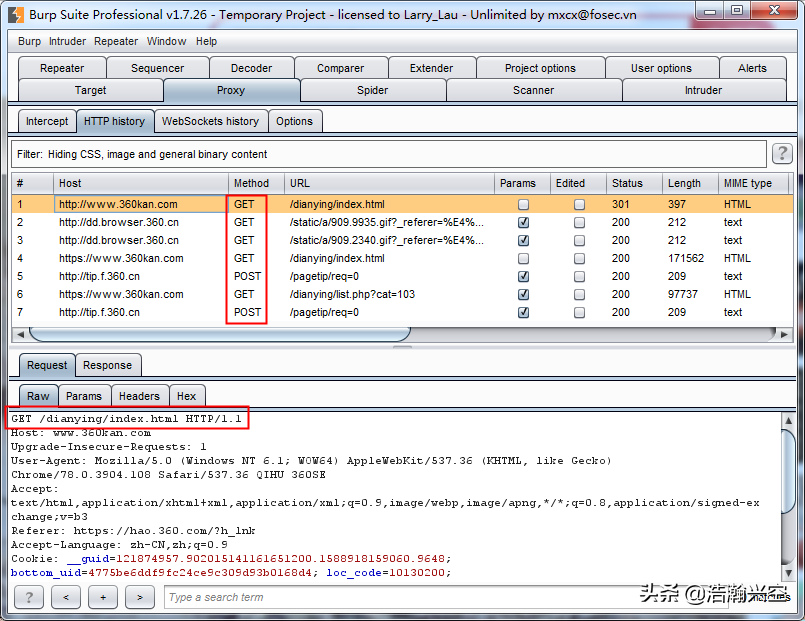Viewport: 805px width, 621px height.
Task: Click the horizontal scrollbar thumb of history table
Action: pos(220,334)
